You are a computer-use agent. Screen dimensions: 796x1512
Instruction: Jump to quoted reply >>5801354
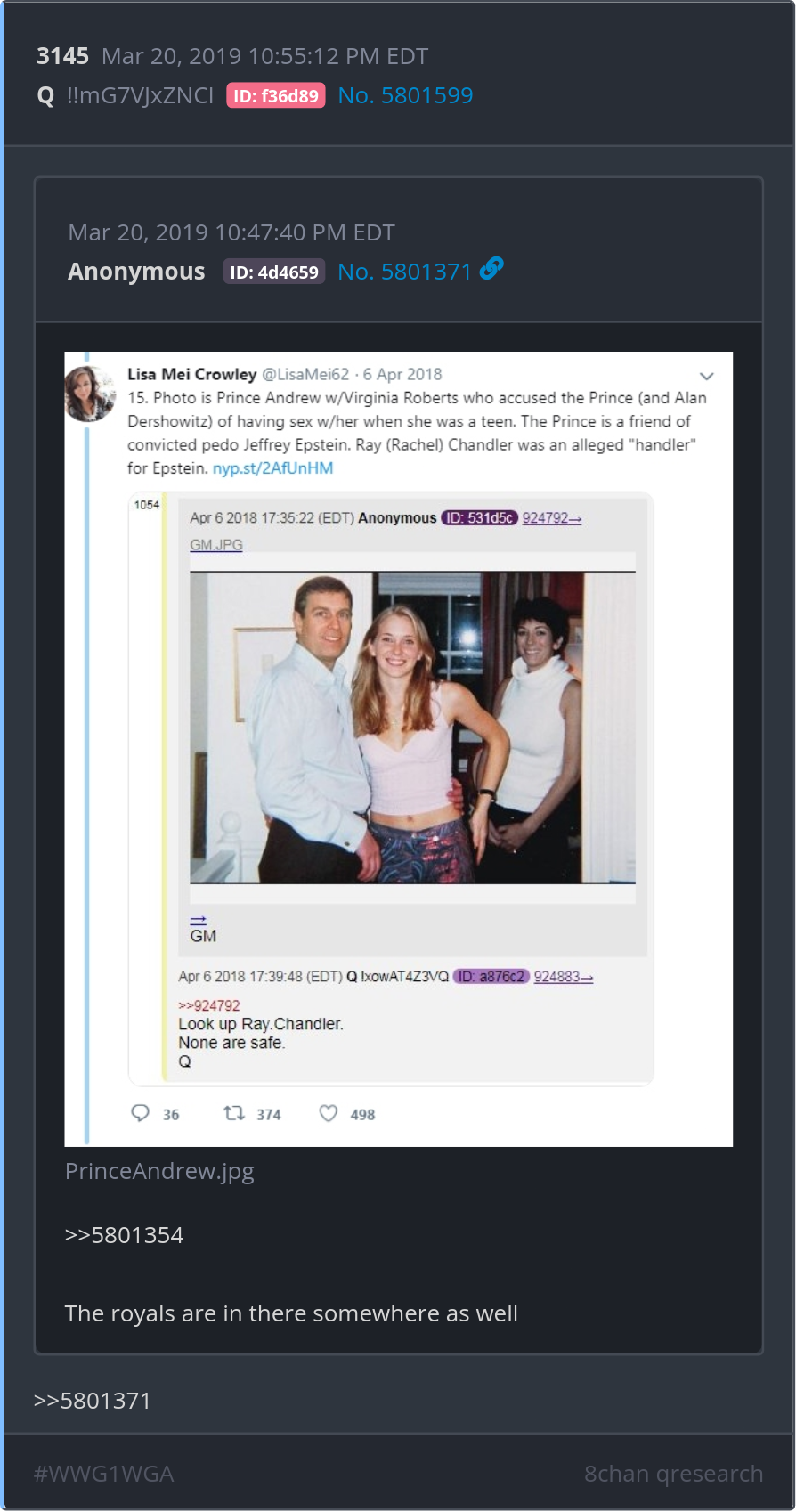tap(124, 1235)
